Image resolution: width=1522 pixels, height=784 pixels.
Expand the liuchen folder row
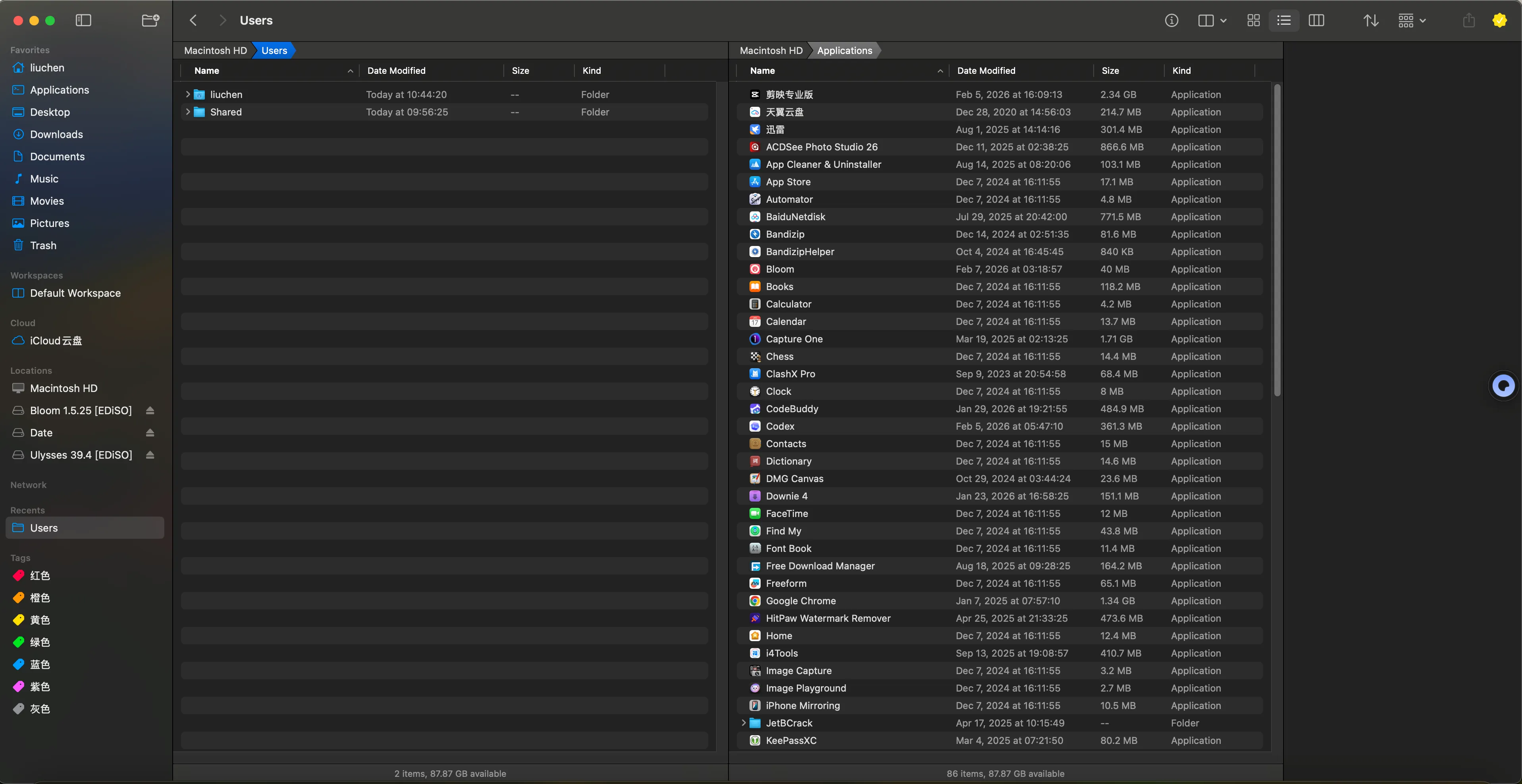[x=188, y=94]
